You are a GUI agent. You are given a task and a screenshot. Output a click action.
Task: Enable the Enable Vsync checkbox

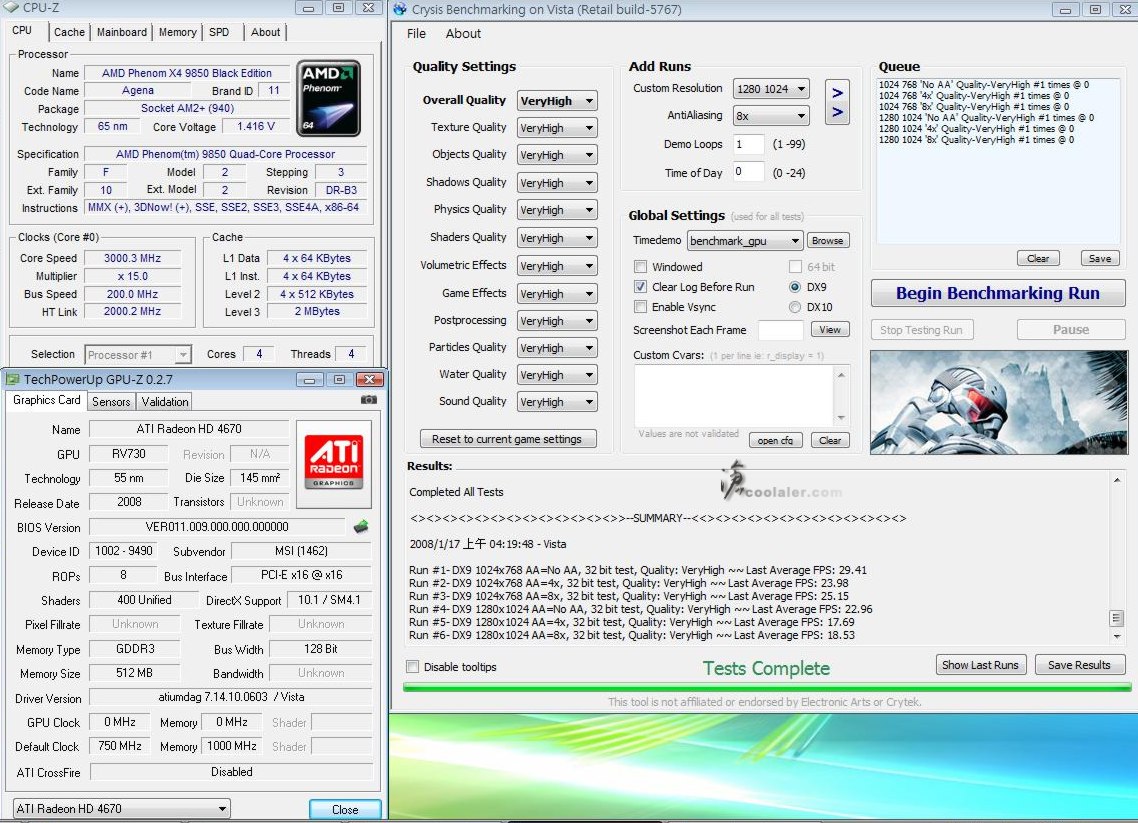click(640, 306)
